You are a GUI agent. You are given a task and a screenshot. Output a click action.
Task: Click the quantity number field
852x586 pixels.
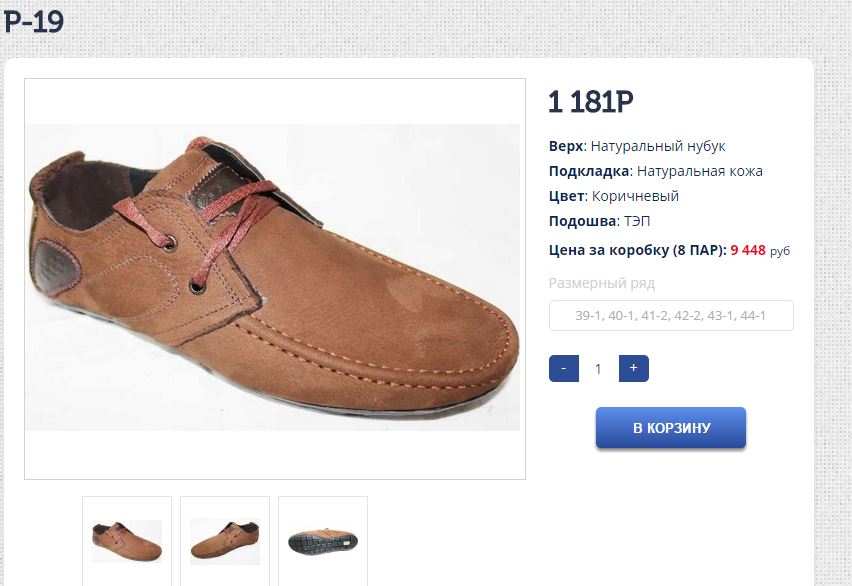click(598, 368)
